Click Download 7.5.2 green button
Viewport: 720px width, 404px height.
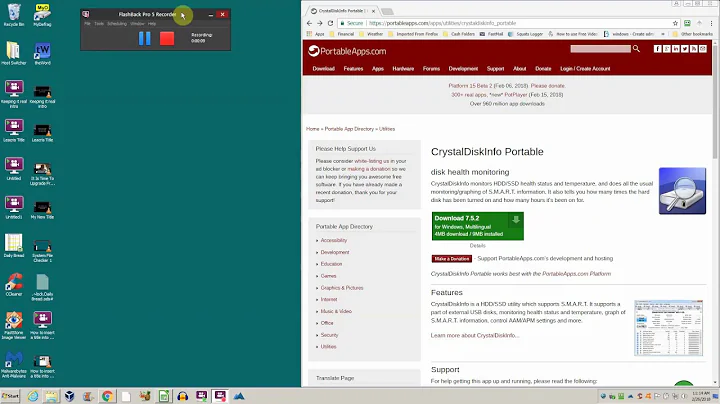click(478, 226)
